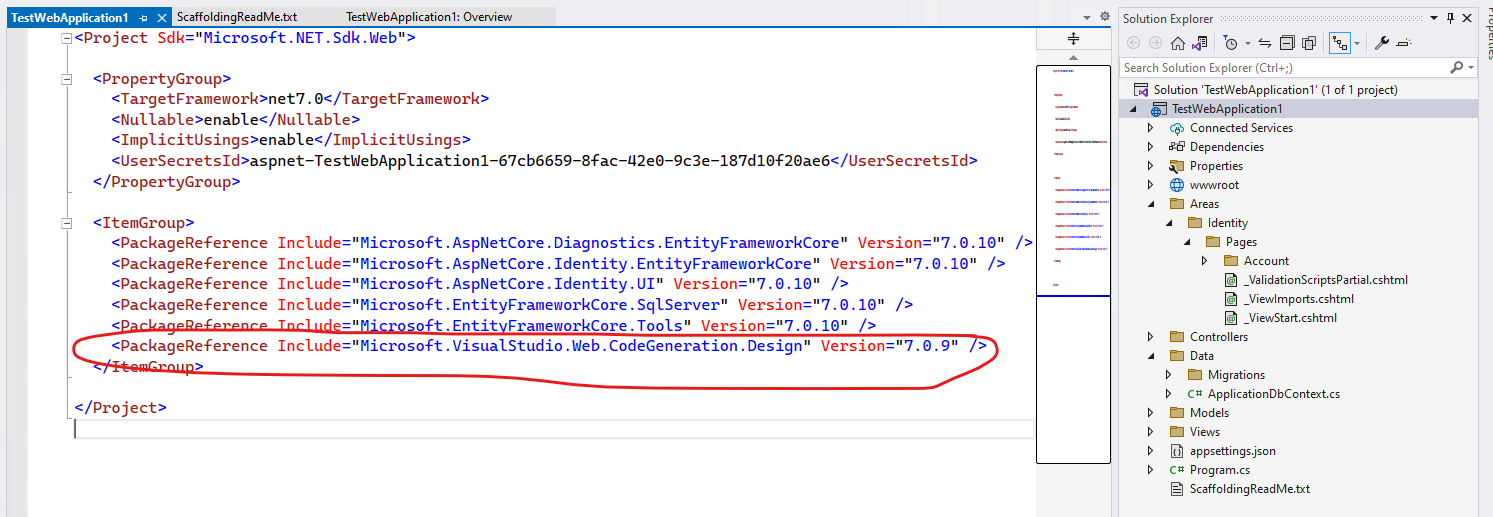Collapse the TestWebApplication1 project tree

(x=1134, y=108)
